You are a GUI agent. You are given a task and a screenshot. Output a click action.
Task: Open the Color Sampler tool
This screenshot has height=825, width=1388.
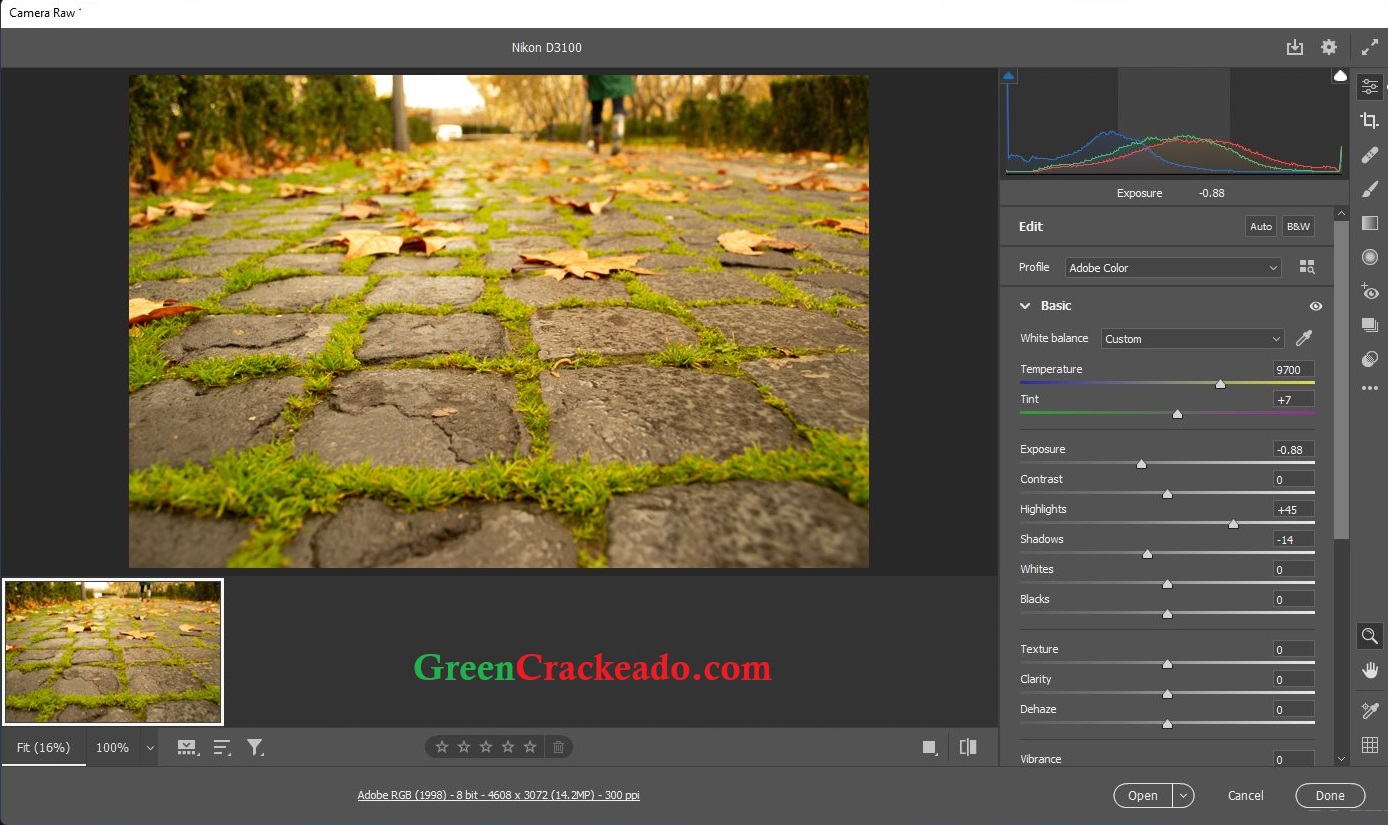click(1370, 710)
